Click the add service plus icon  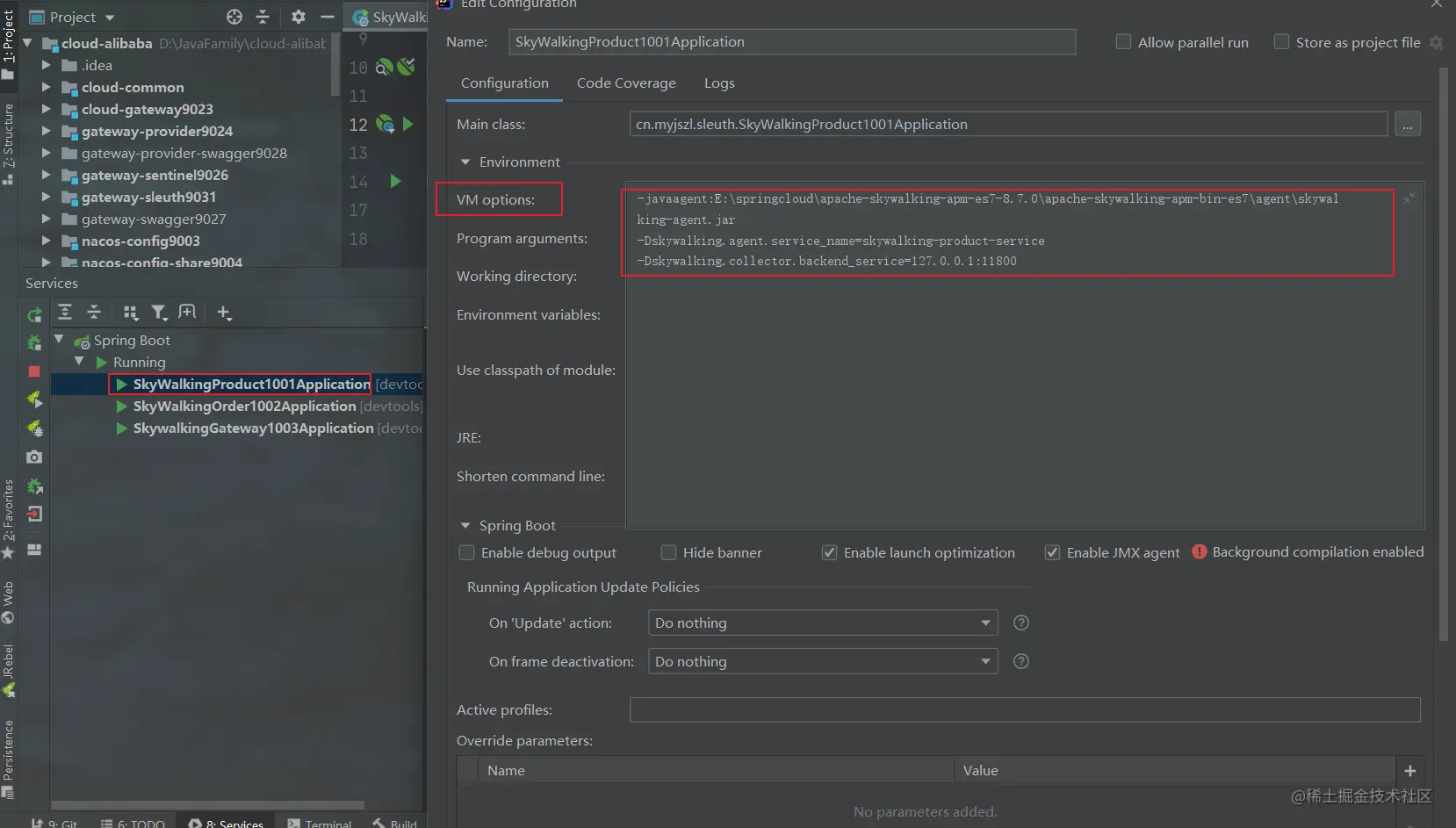224,313
